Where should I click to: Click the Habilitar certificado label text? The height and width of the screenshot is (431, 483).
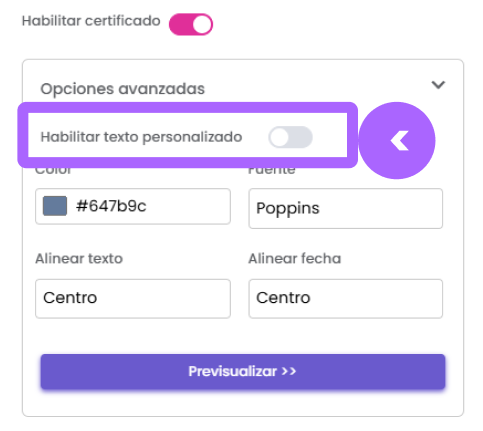(91, 21)
